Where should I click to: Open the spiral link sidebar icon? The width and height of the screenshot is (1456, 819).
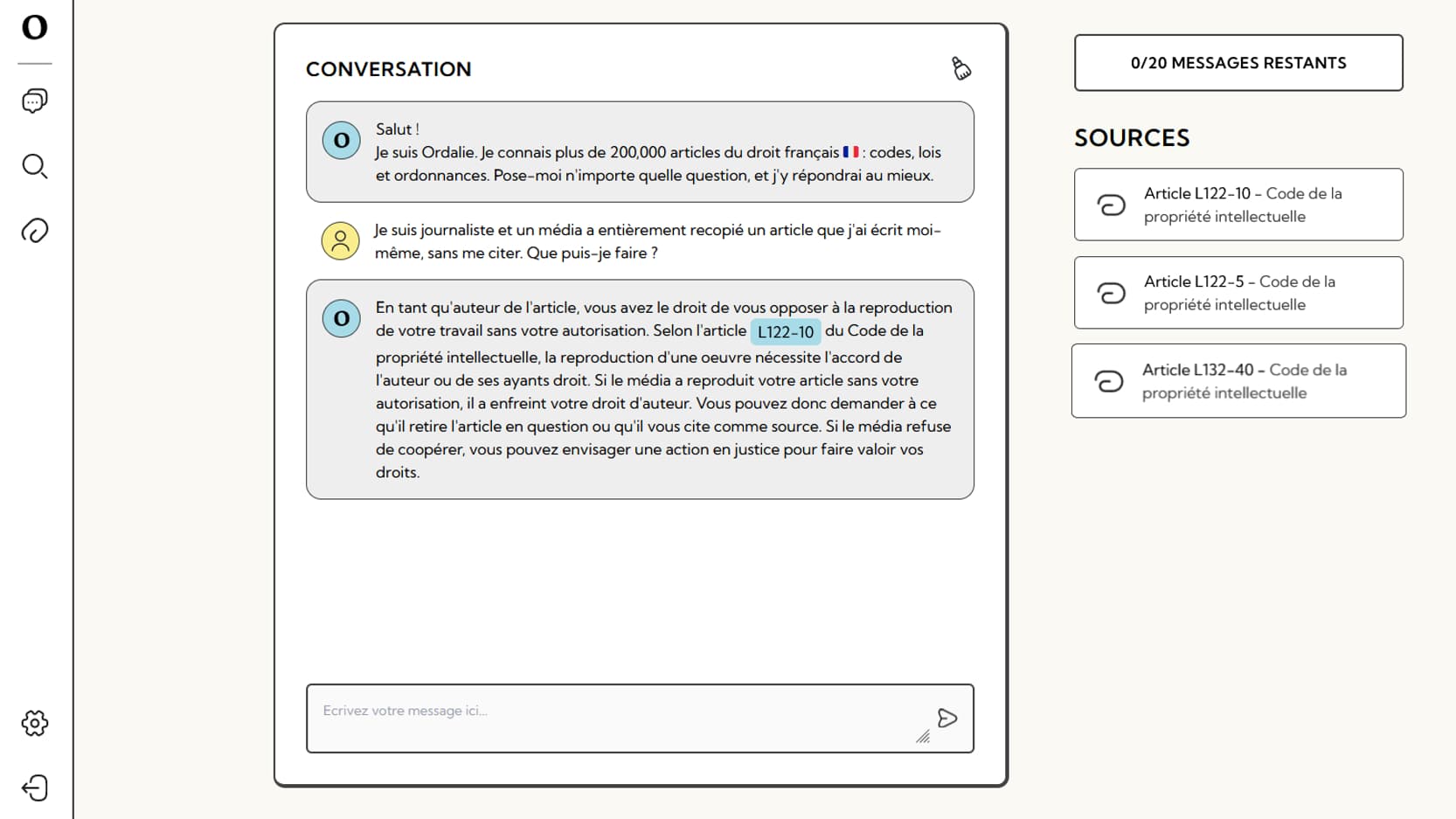click(x=35, y=231)
